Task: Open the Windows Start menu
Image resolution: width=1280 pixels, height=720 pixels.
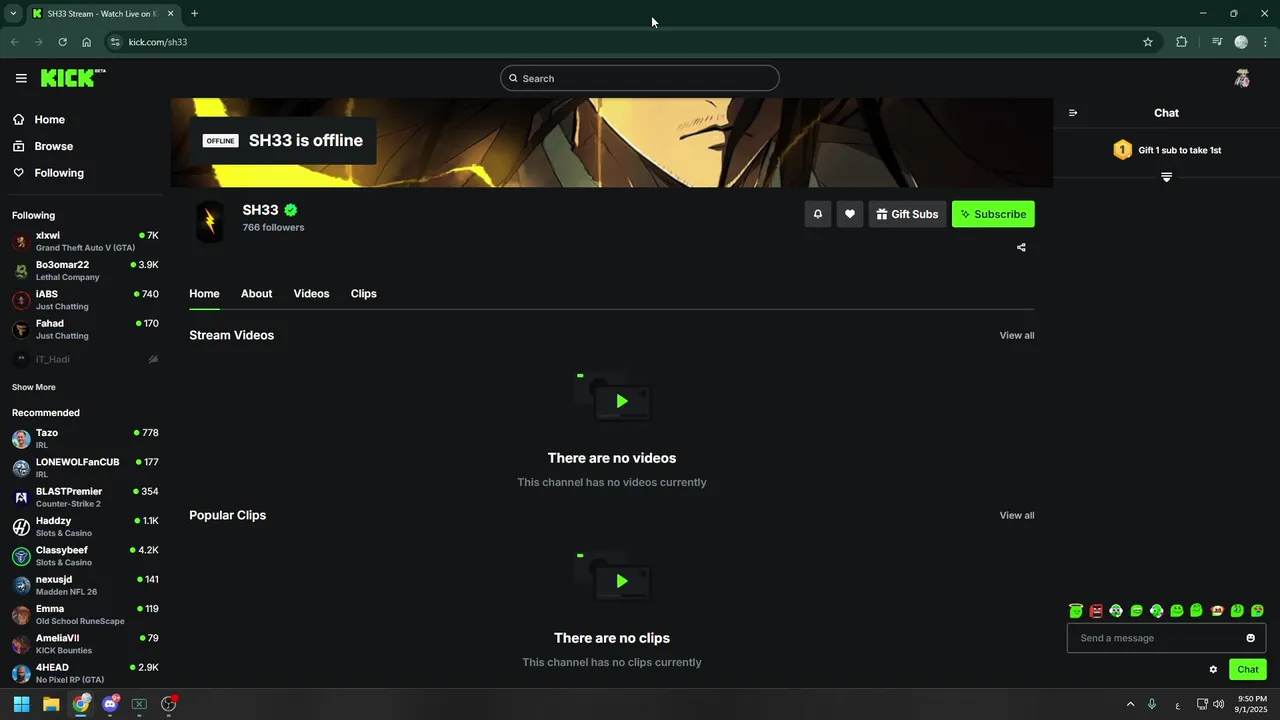Action: tap(21, 704)
